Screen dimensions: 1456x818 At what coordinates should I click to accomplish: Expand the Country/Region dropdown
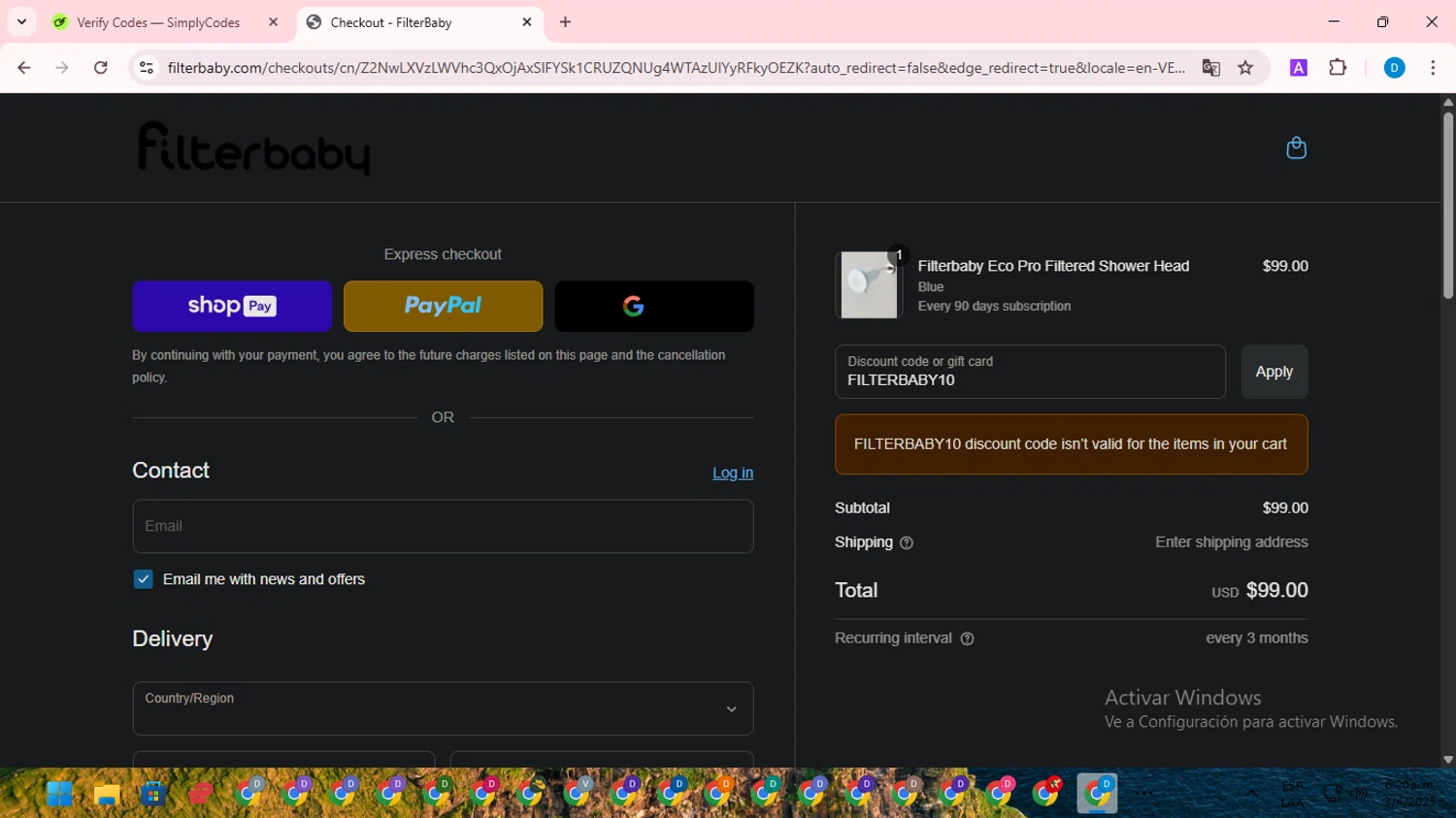(443, 708)
